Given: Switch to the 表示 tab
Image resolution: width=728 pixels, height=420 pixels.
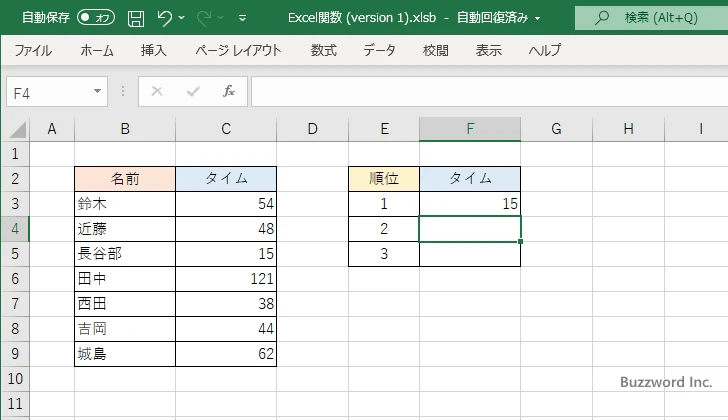Looking at the screenshot, I should 488,50.
